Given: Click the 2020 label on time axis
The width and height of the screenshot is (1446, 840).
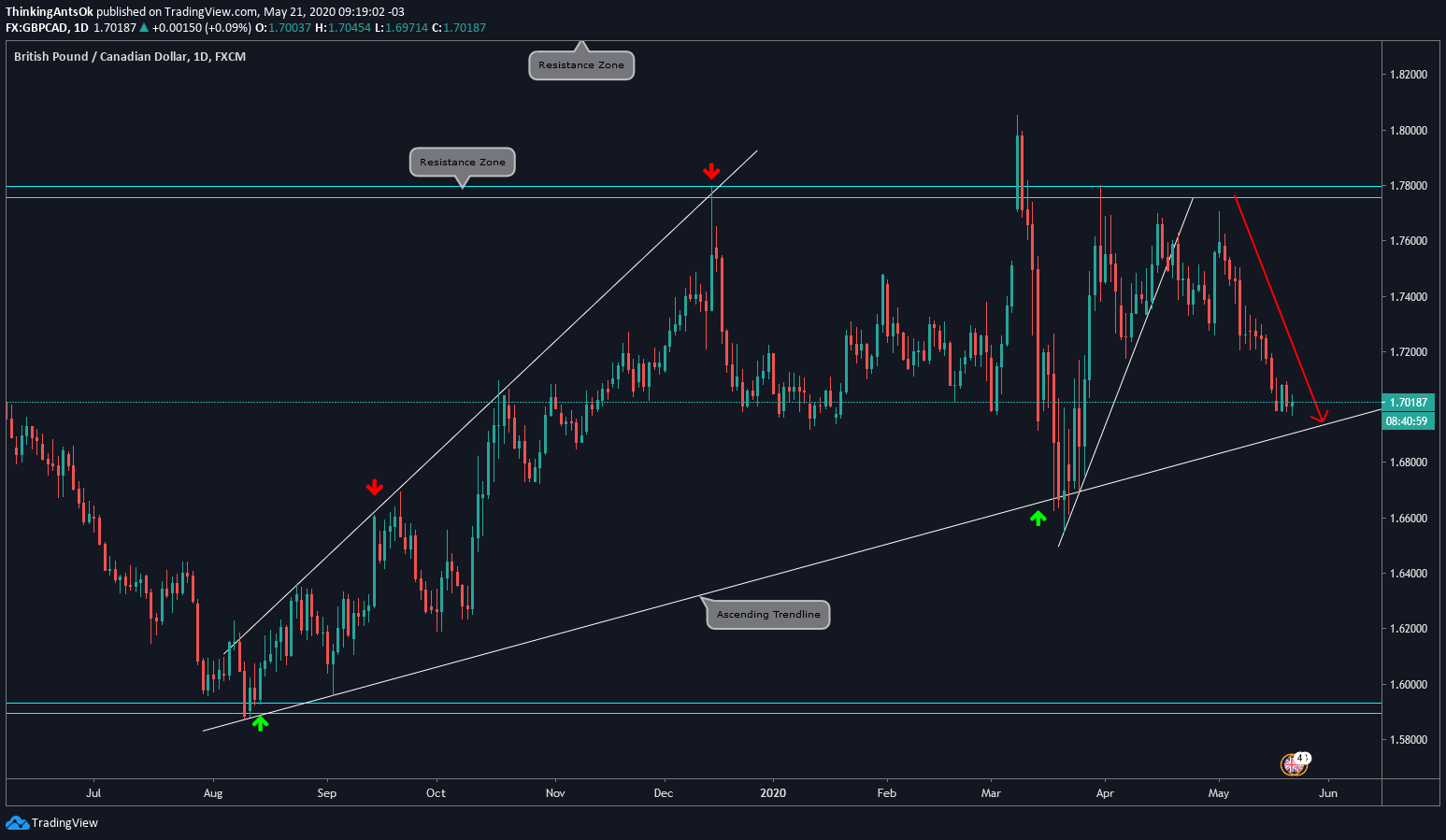Looking at the screenshot, I should pos(773,793).
